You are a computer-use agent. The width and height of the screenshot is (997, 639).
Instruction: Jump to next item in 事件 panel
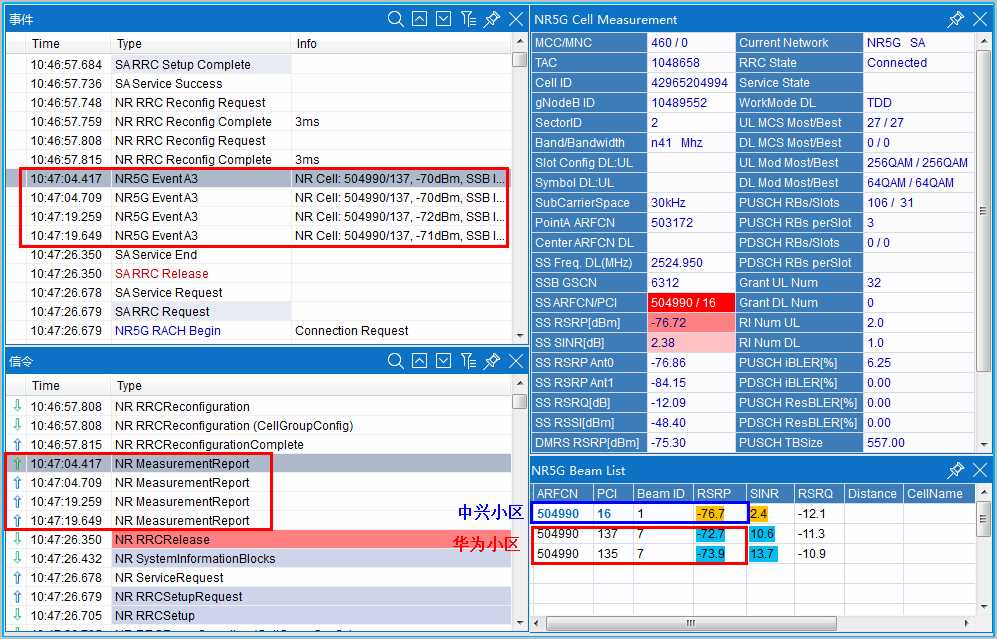[444, 19]
